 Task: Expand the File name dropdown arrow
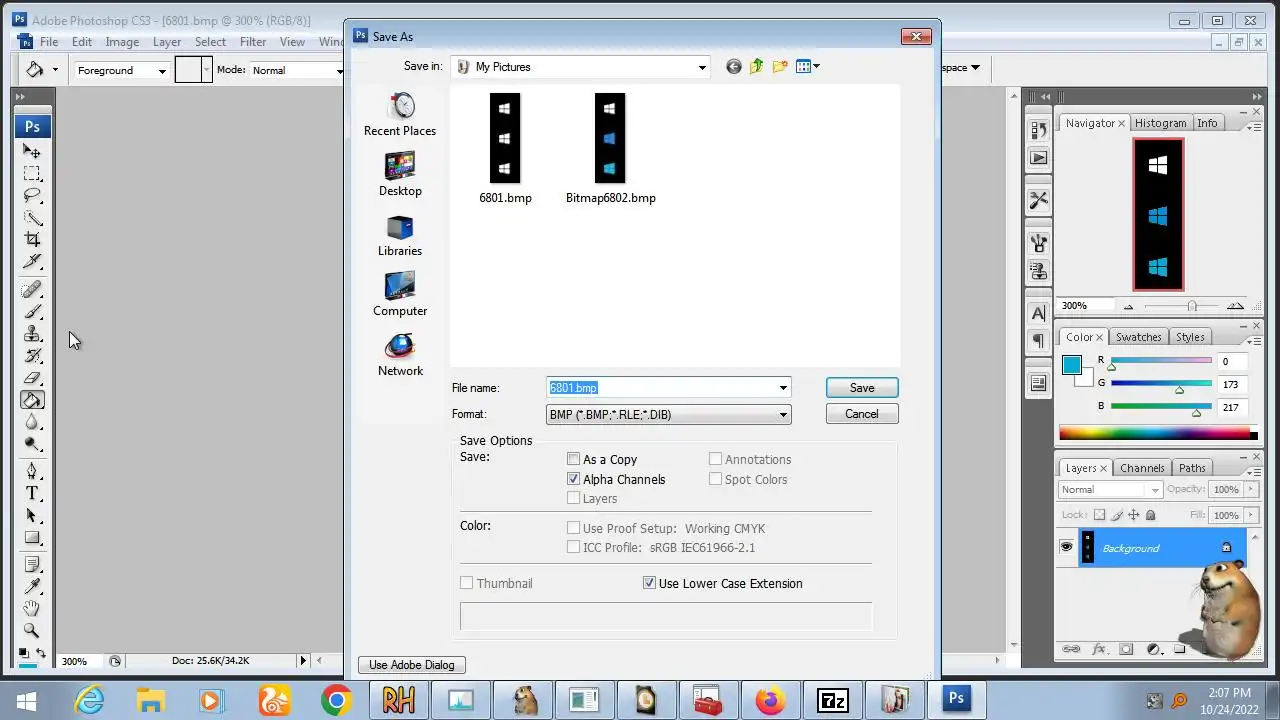click(x=783, y=388)
